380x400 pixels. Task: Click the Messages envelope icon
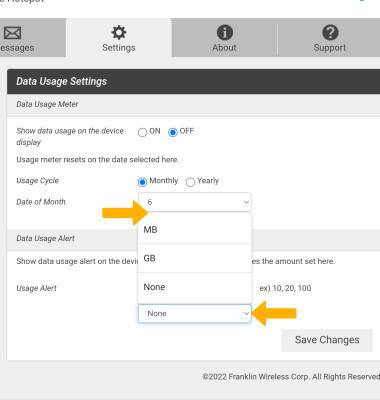[12, 33]
